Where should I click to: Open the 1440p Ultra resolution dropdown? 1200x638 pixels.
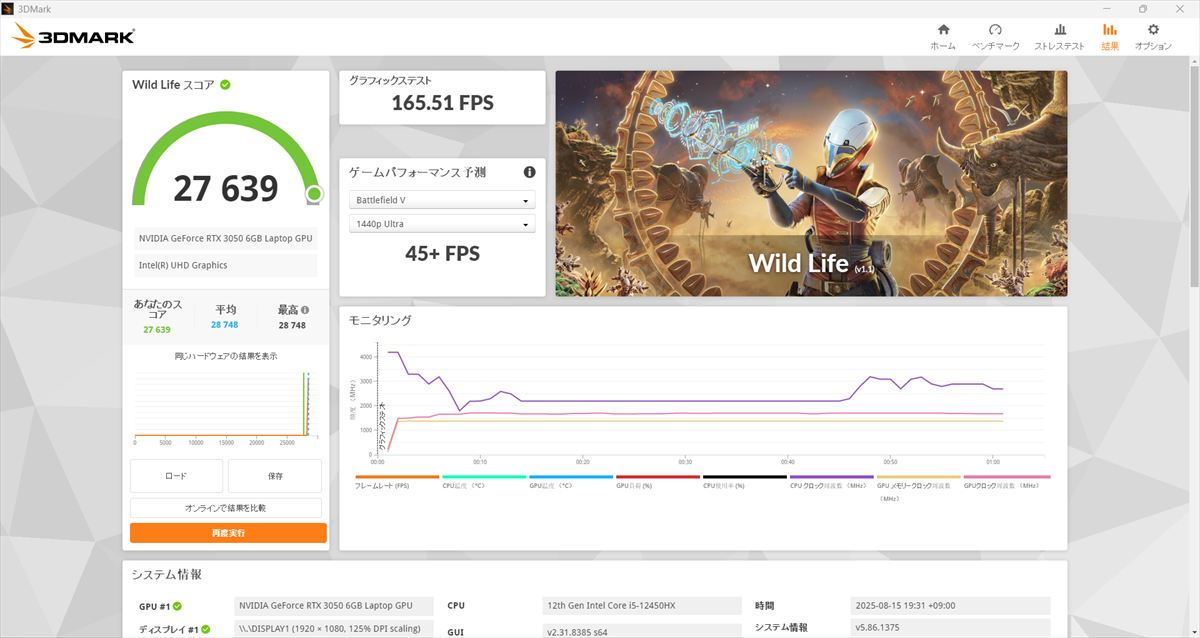point(441,224)
